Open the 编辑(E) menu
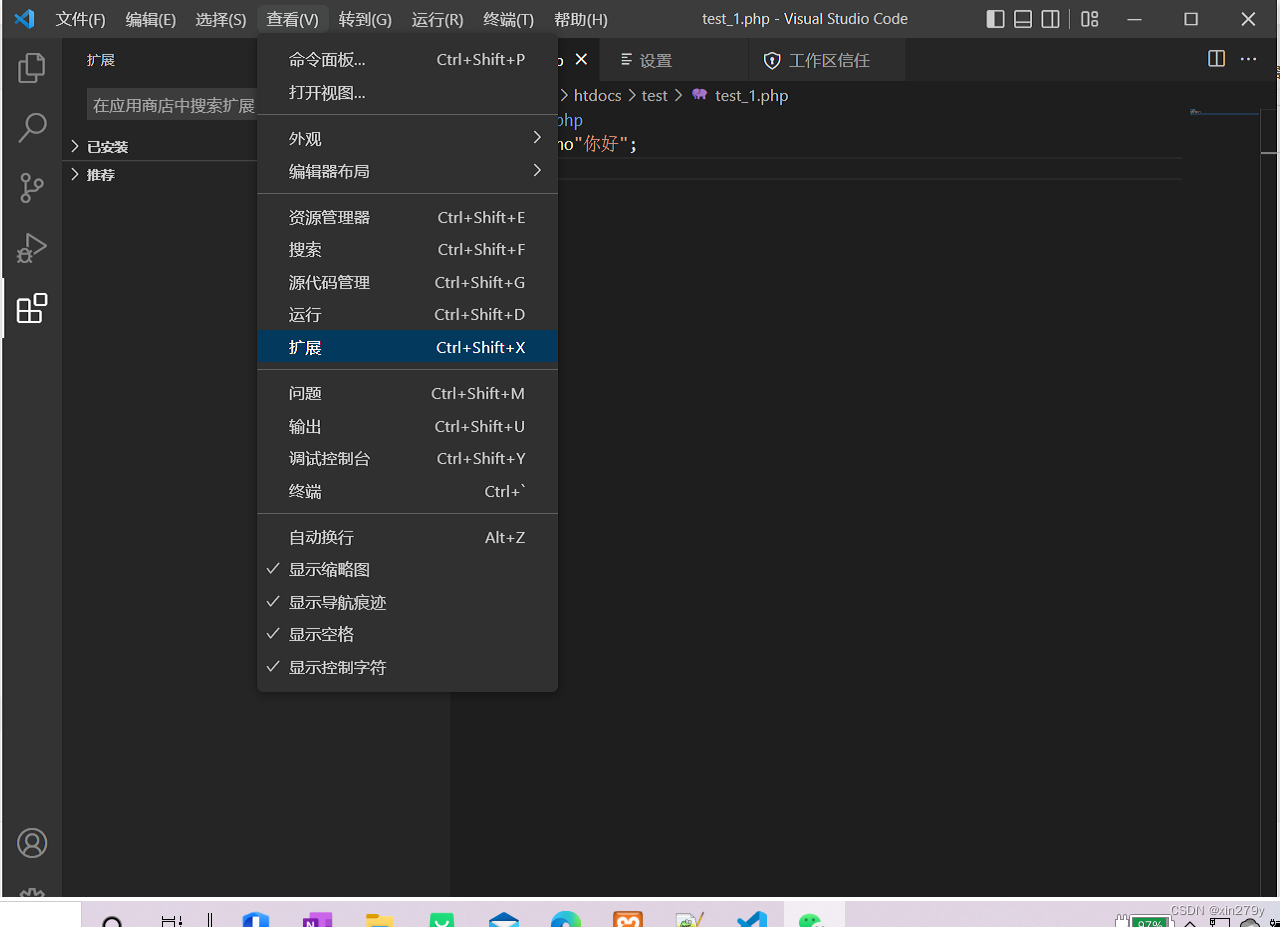The height and width of the screenshot is (927, 1280). click(x=151, y=20)
